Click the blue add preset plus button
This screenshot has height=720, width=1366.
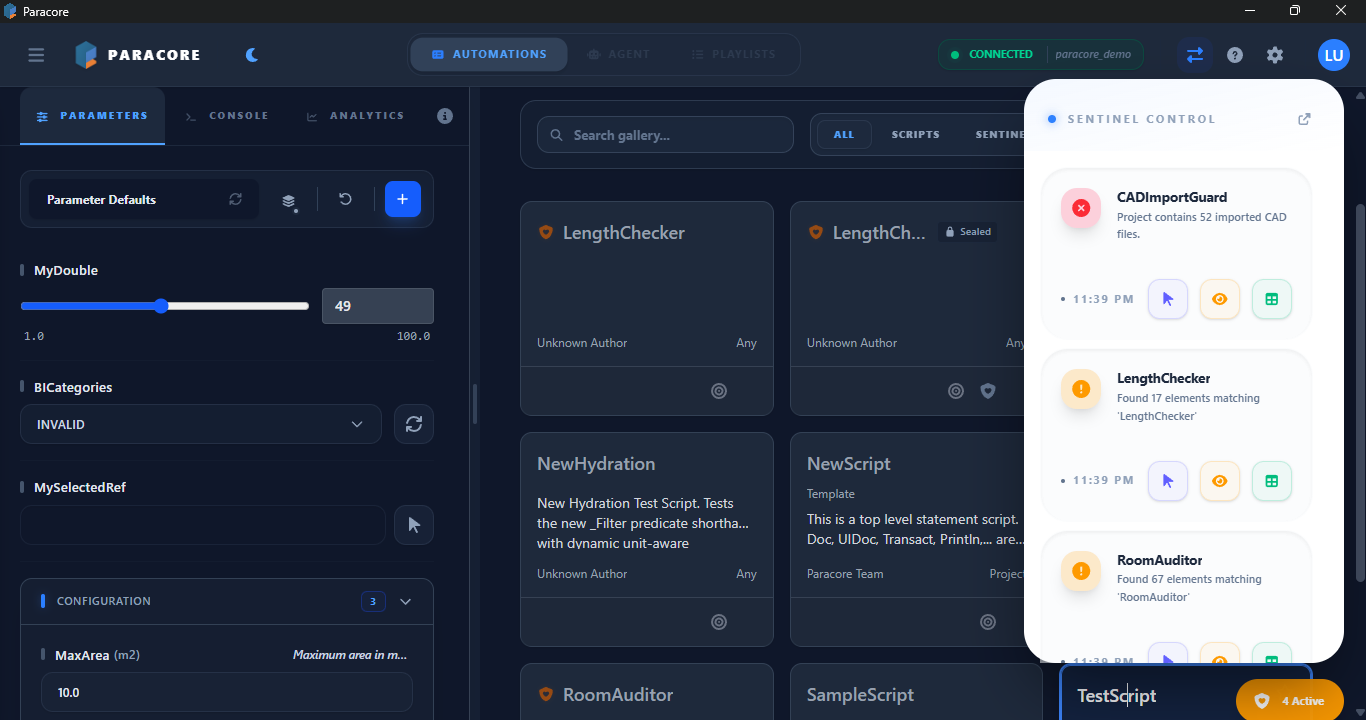[403, 199]
